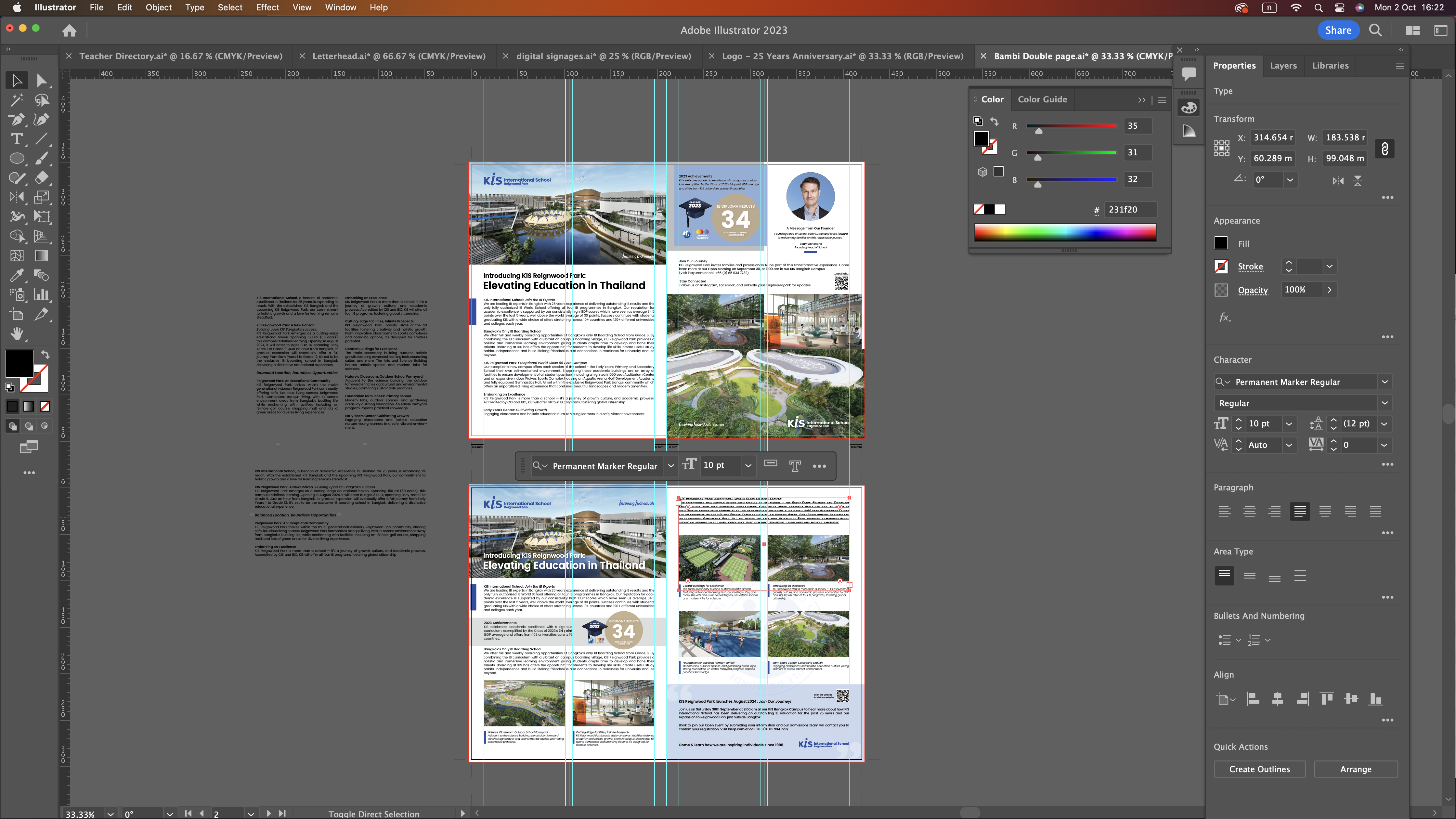The image size is (1456, 819).
Task: Expand the Opacity options arrow
Action: pyautogui.click(x=1329, y=289)
